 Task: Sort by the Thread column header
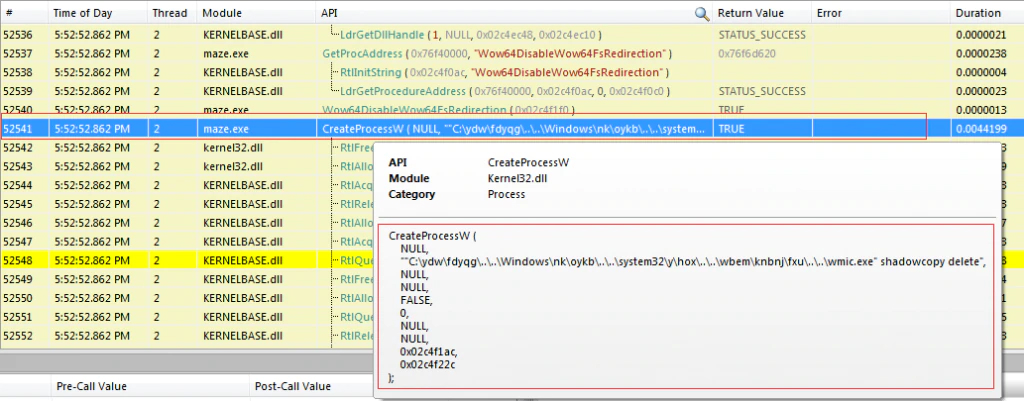(x=172, y=13)
